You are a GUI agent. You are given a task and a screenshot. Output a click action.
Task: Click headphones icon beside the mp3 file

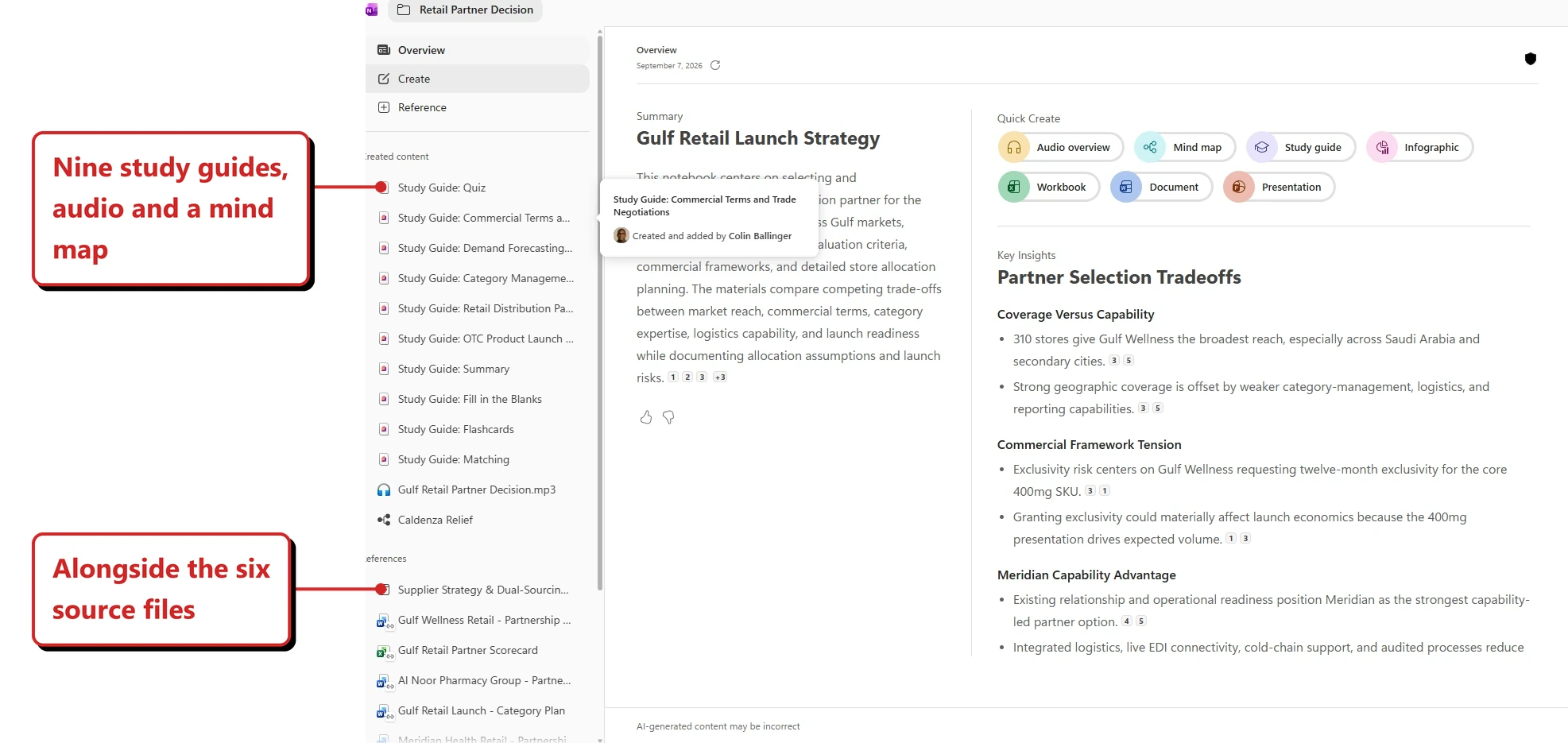pos(384,490)
